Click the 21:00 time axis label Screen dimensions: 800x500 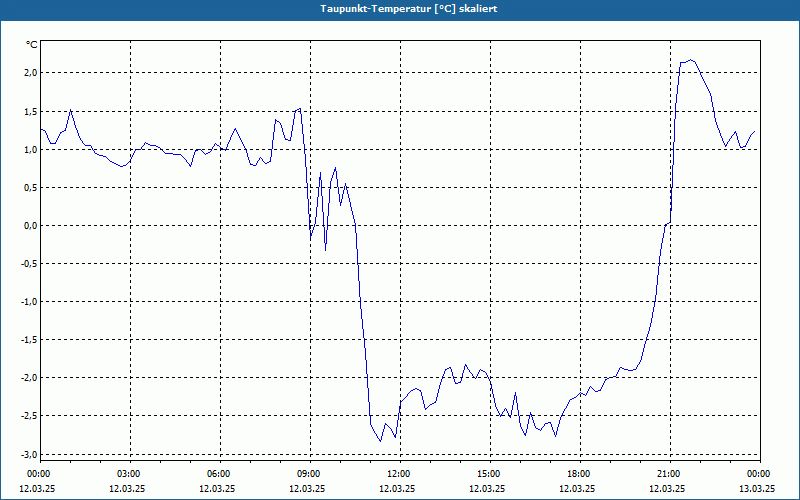click(x=668, y=474)
